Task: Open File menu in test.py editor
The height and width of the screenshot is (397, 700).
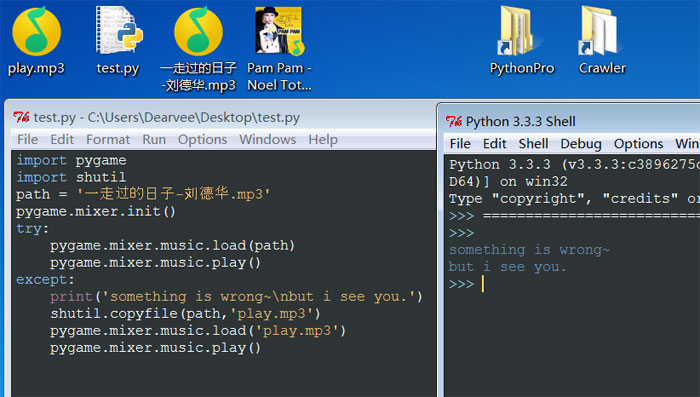Action: 27,139
